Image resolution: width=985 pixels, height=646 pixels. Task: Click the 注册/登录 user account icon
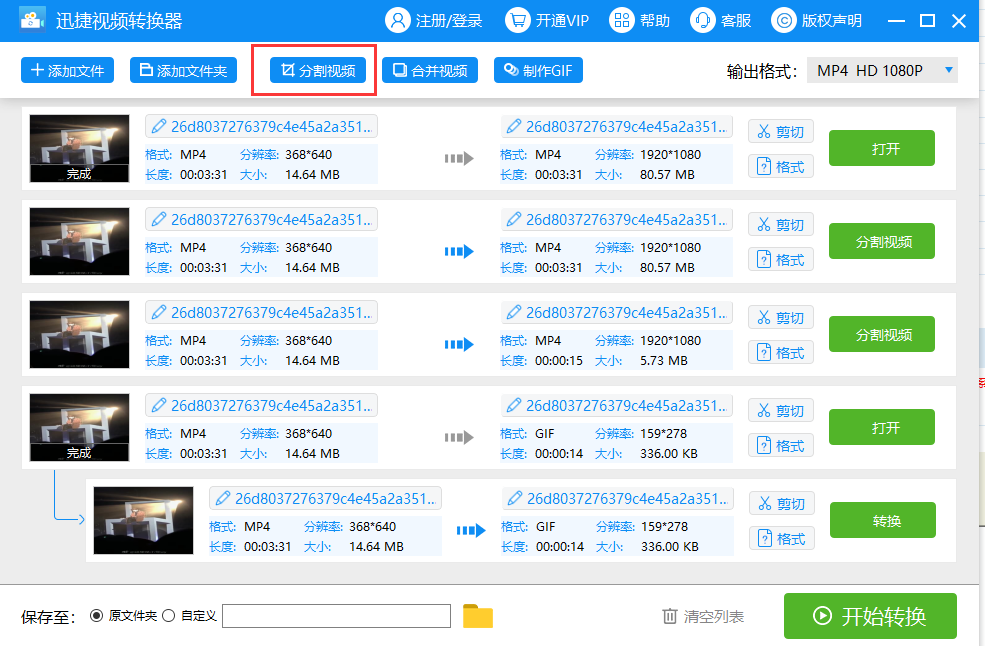click(398, 20)
